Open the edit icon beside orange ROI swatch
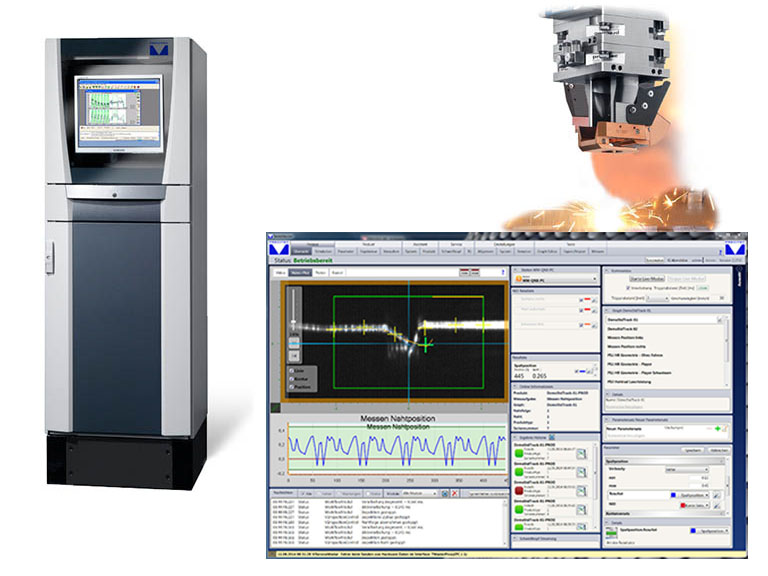This screenshot has width=768, height=576. [595, 326]
